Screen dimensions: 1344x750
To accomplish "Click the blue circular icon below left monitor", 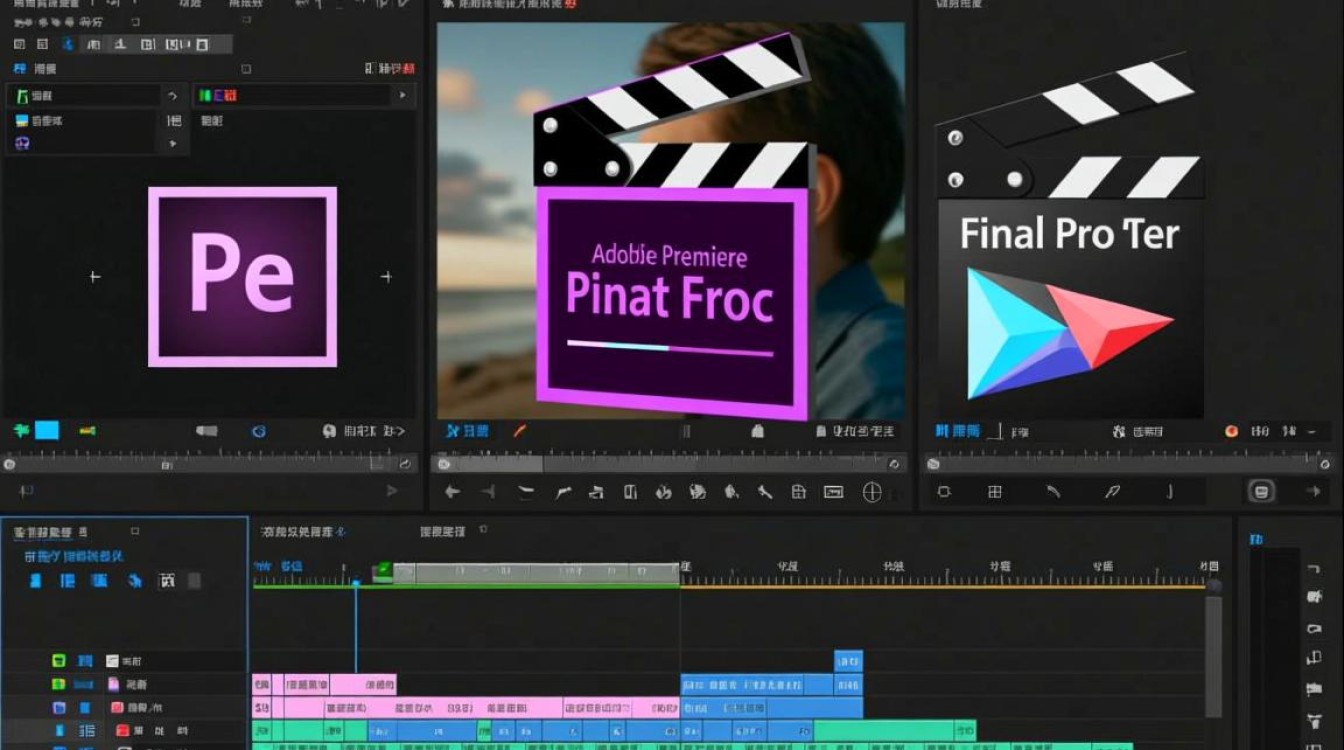I will (x=259, y=431).
